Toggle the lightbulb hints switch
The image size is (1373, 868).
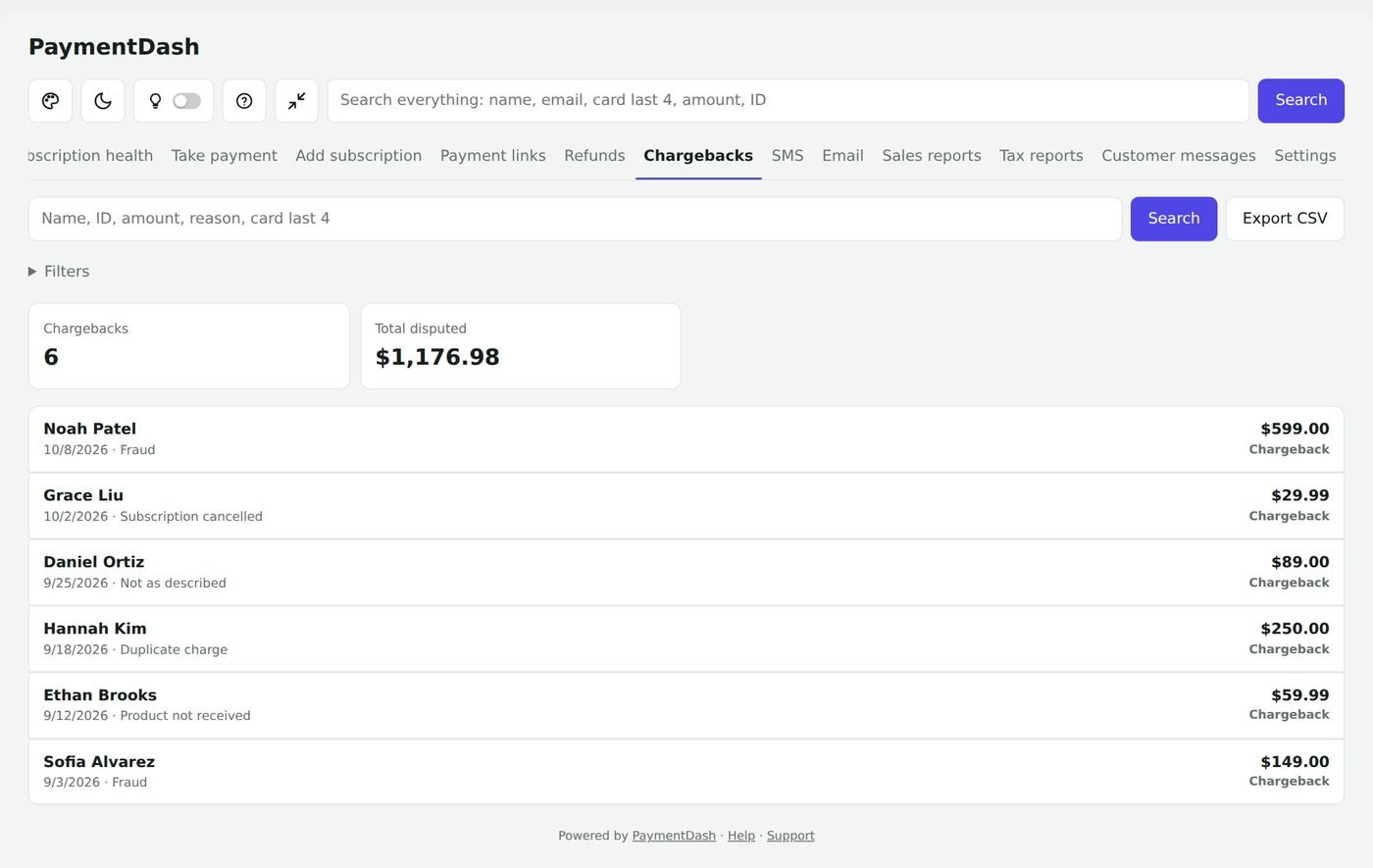coord(186,101)
